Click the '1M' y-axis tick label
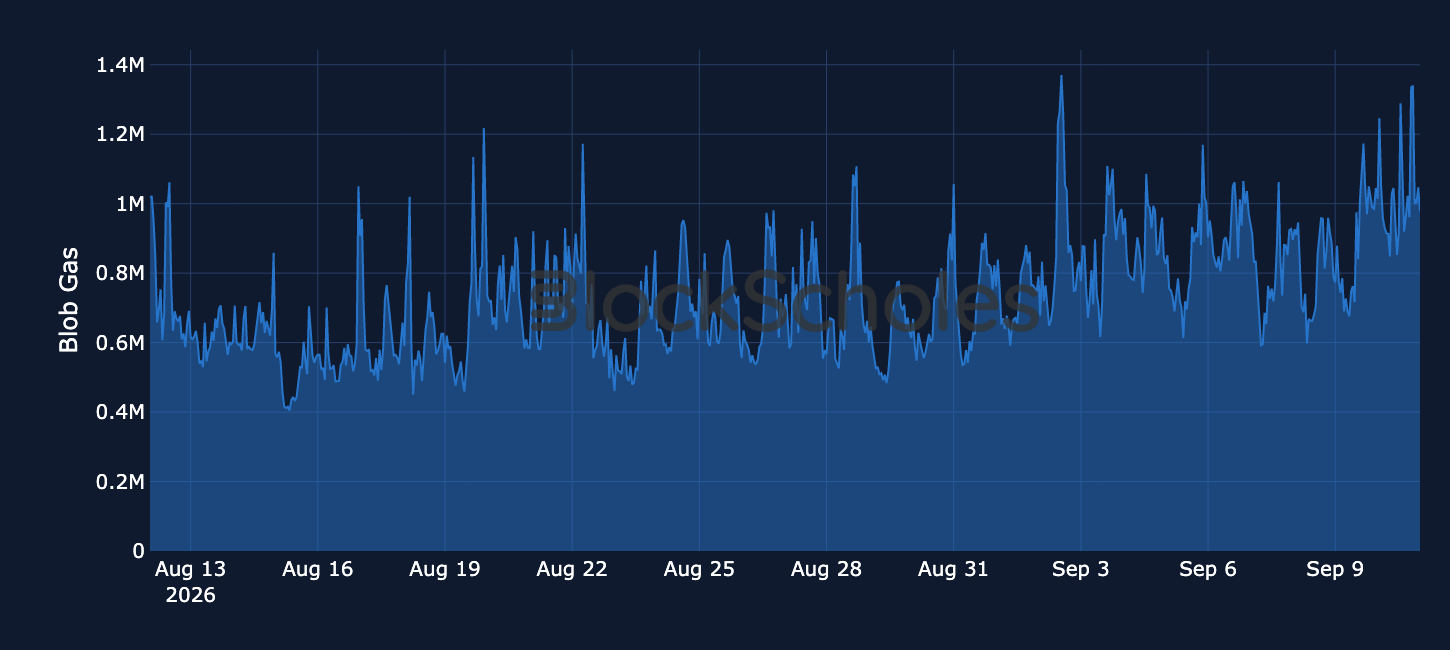 [130, 204]
